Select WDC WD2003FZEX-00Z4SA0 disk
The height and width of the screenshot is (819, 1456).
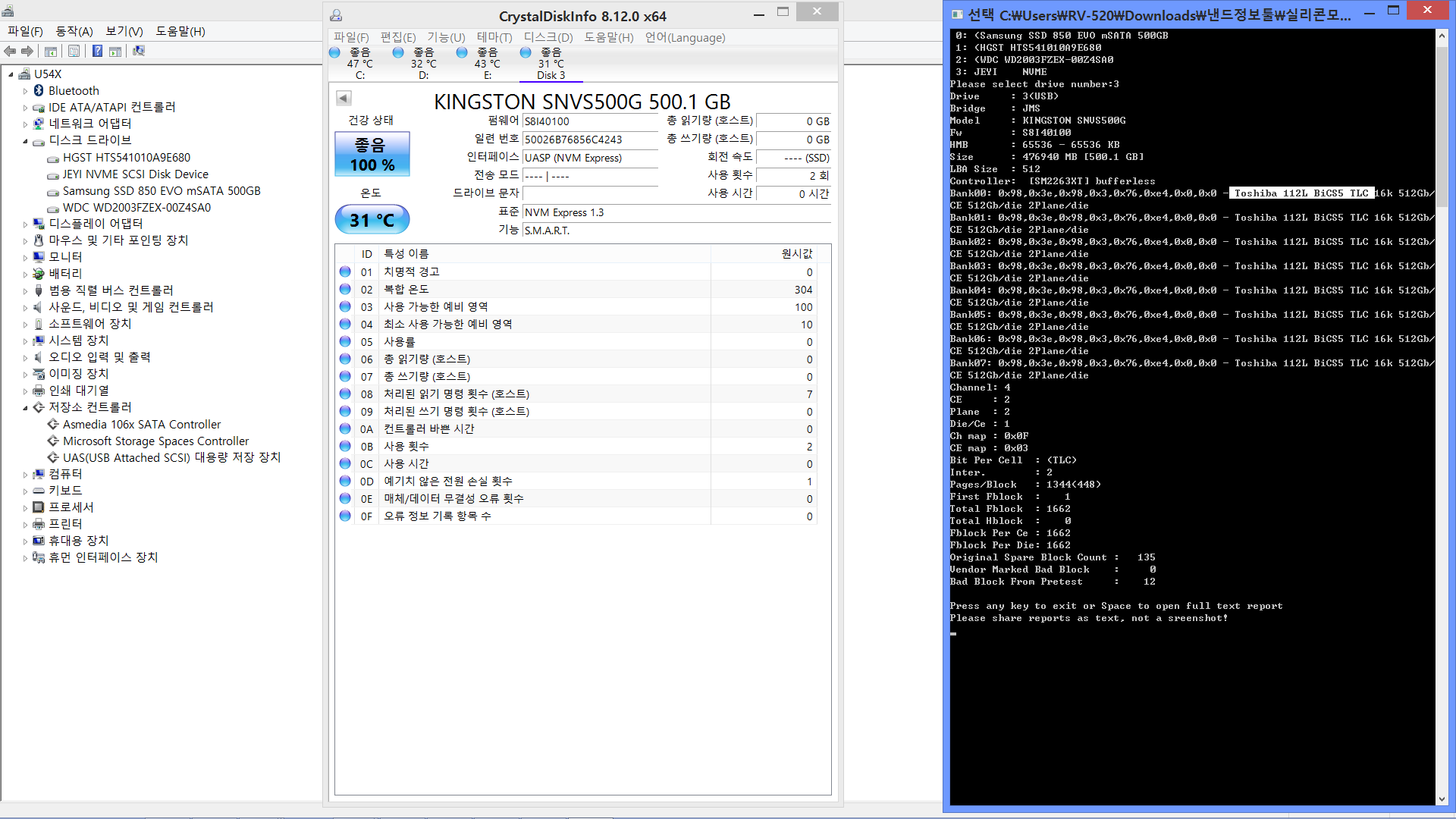(x=136, y=208)
